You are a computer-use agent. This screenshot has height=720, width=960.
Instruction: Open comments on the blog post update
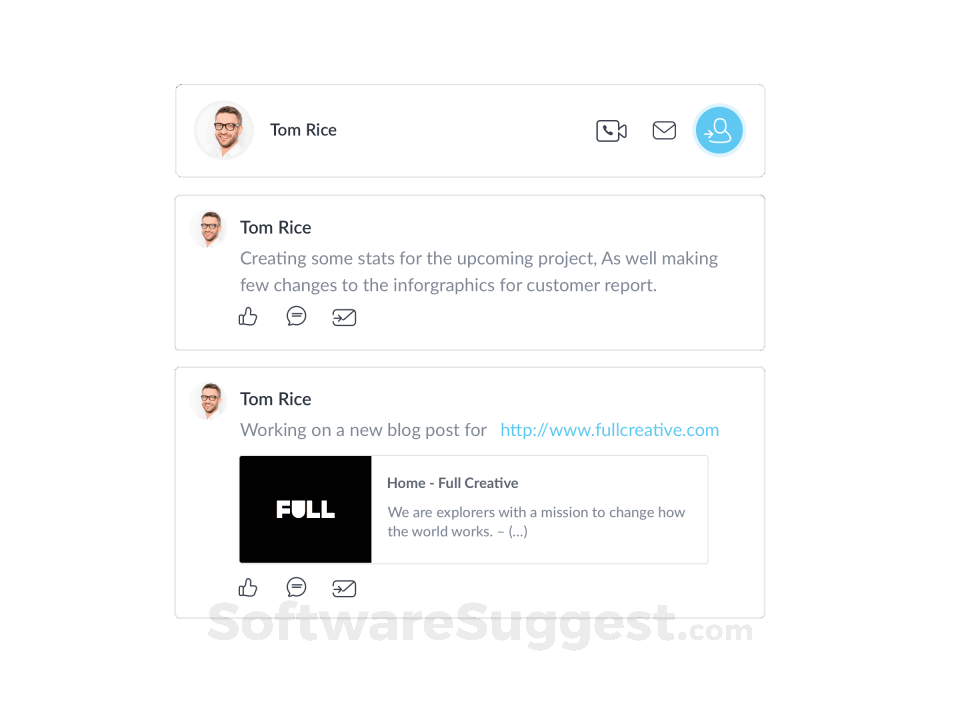(296, 587)
